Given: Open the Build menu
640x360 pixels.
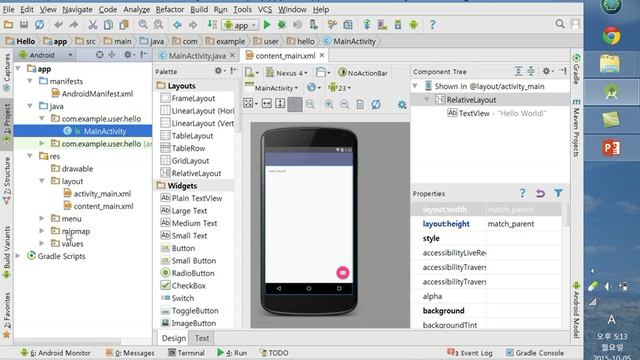Looking at the screenshot, I should 199,9.
